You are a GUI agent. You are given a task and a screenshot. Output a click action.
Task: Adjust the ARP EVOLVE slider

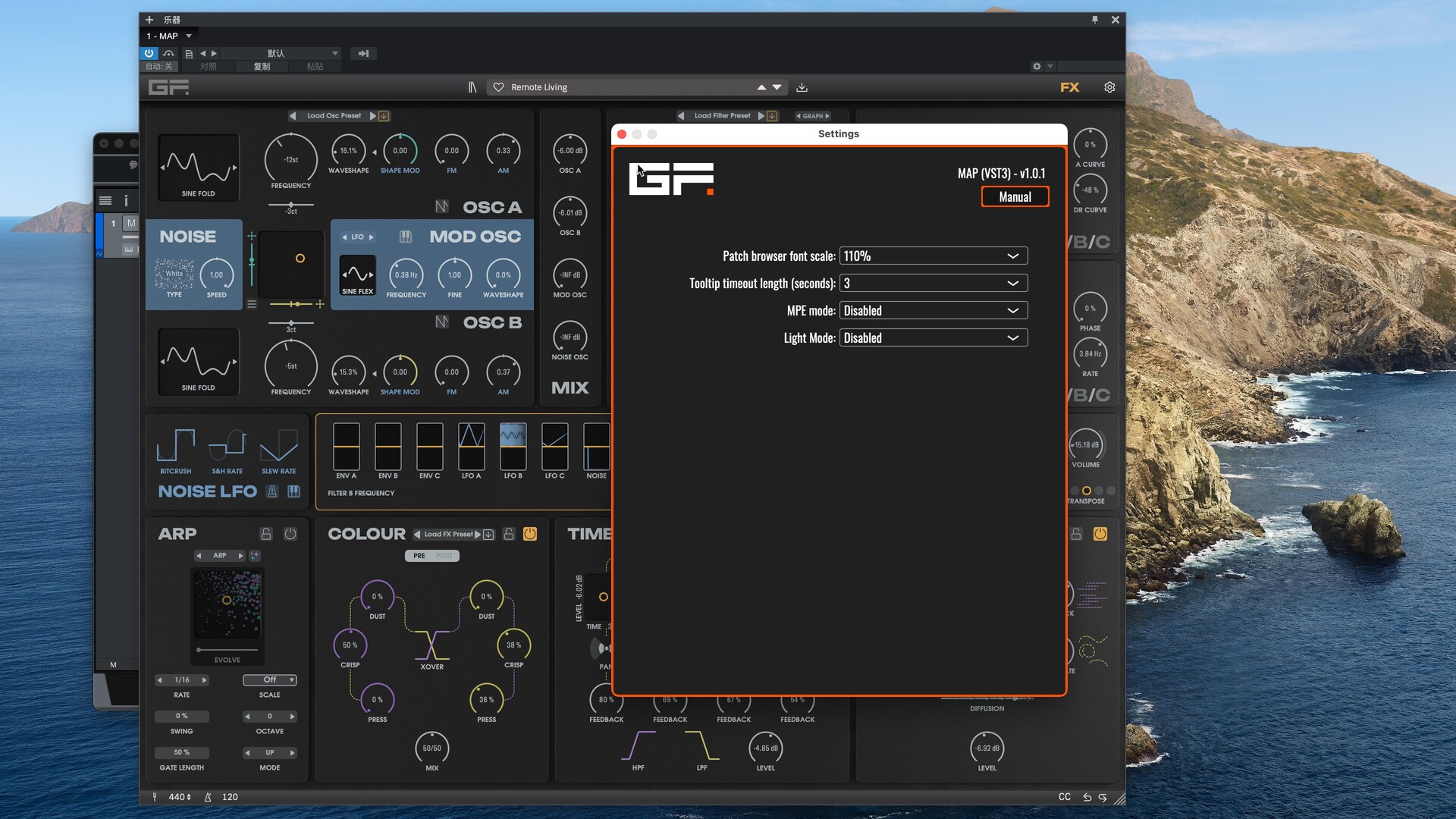click(199, 650)
